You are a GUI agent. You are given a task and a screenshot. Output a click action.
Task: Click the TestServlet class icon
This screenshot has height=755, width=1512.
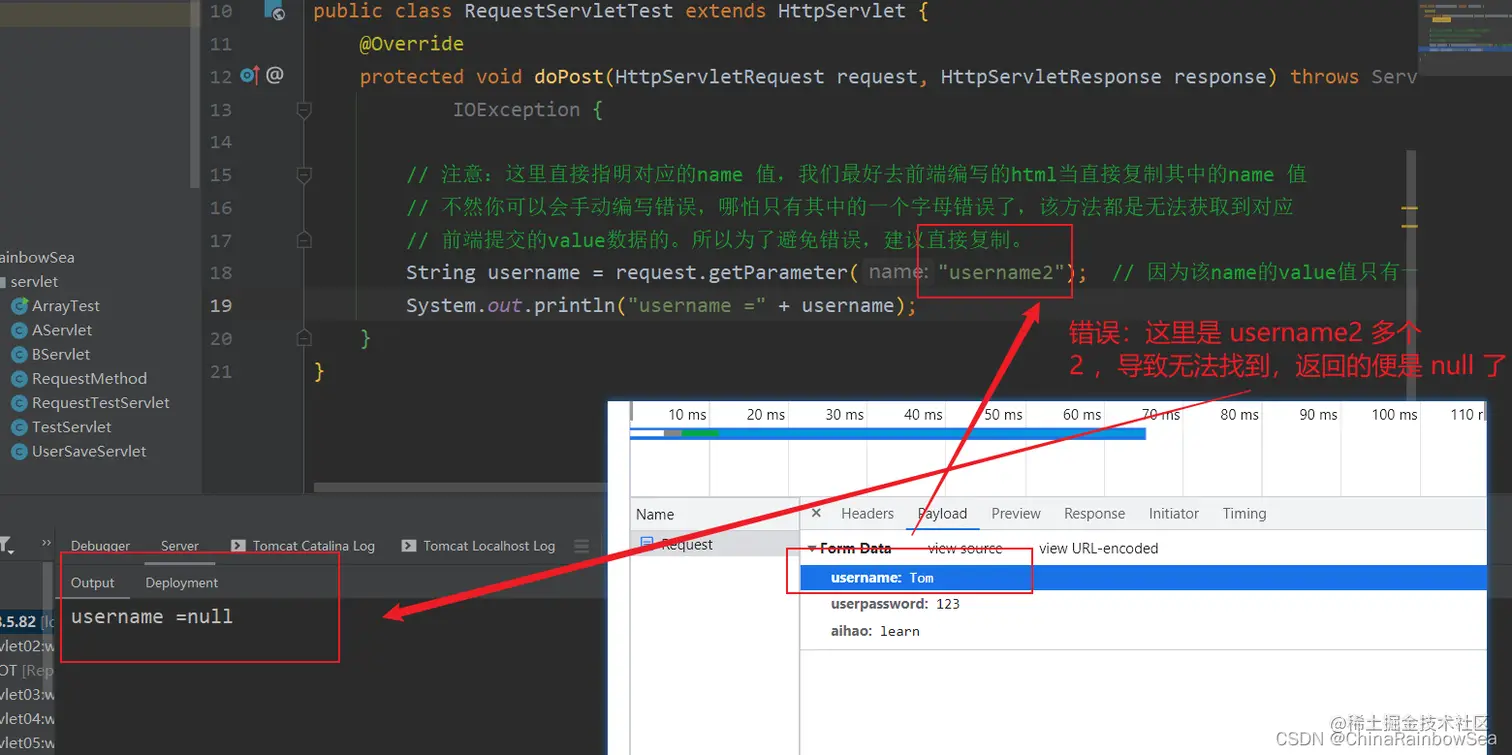[x=18, y=427]
